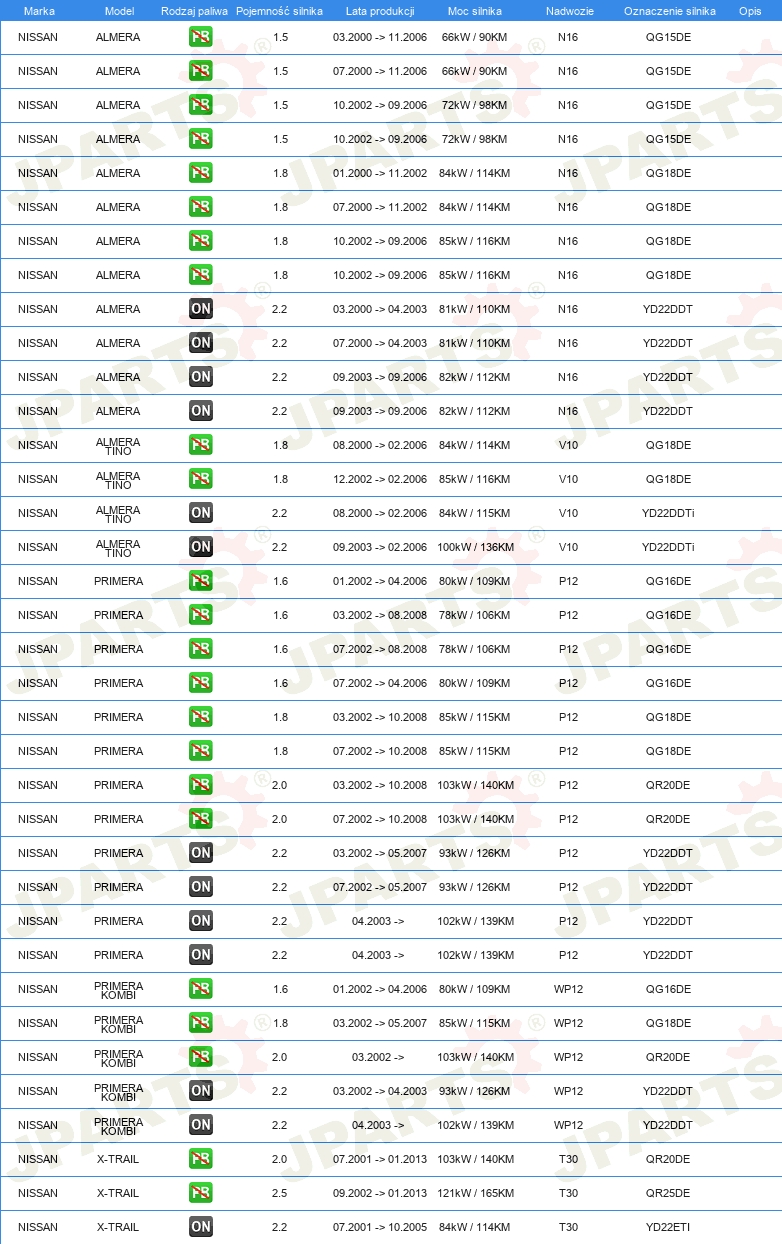Click petrol icon in PRIMERA 03.2002 -> 08.2008 row
782x1244 pixels.
(201, 615)
